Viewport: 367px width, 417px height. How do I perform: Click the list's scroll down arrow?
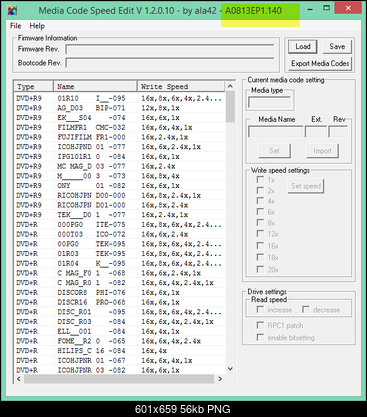[230, 369]
